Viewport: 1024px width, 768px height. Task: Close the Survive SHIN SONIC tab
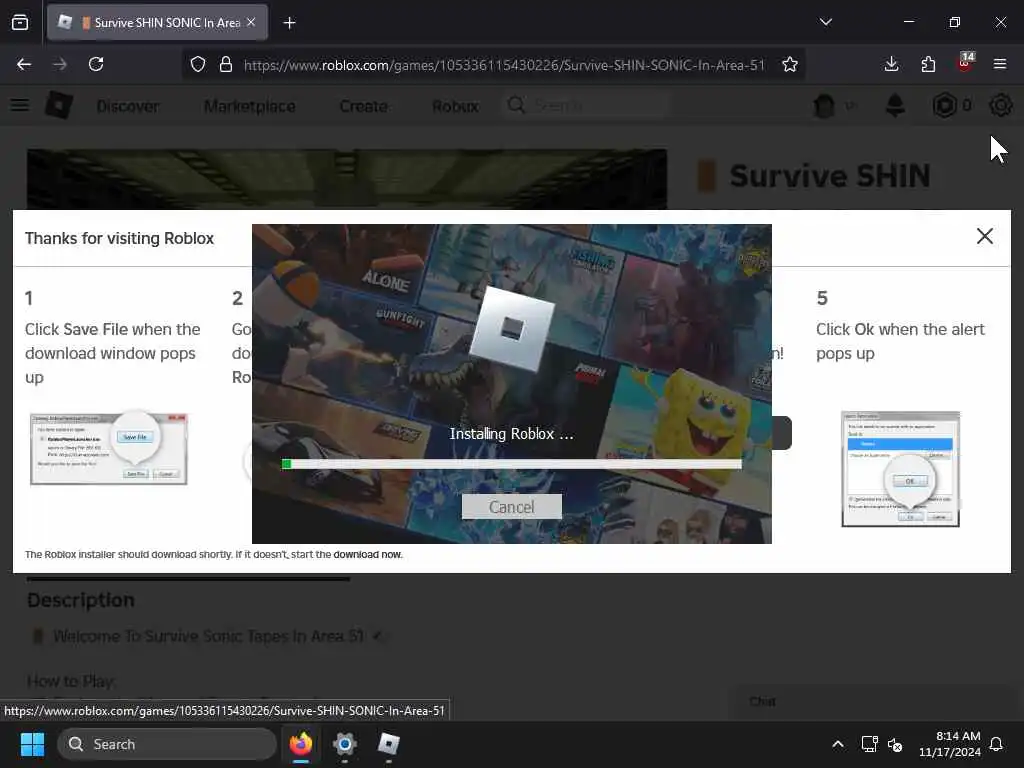pos(251,22)
